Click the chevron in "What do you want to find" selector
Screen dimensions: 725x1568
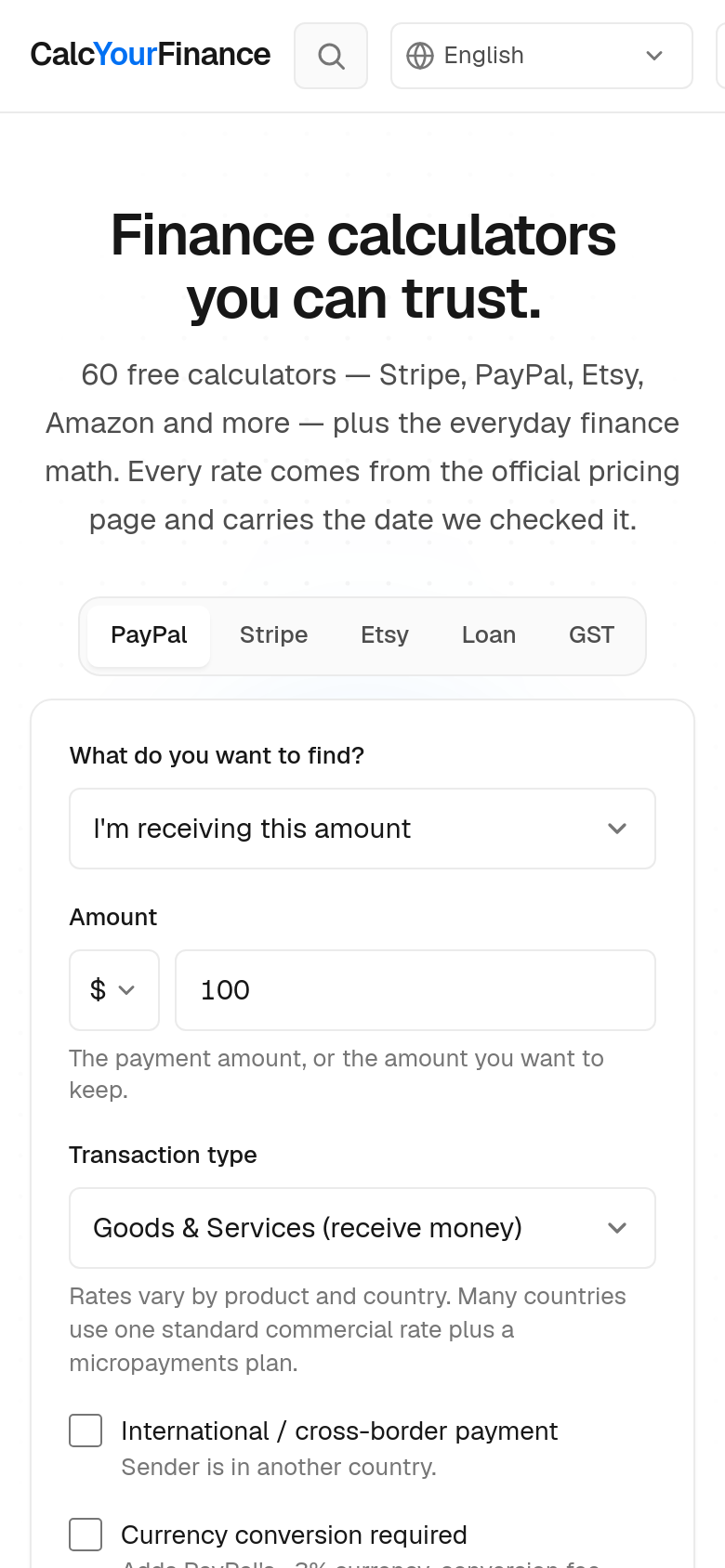click(x=617, y=829)
